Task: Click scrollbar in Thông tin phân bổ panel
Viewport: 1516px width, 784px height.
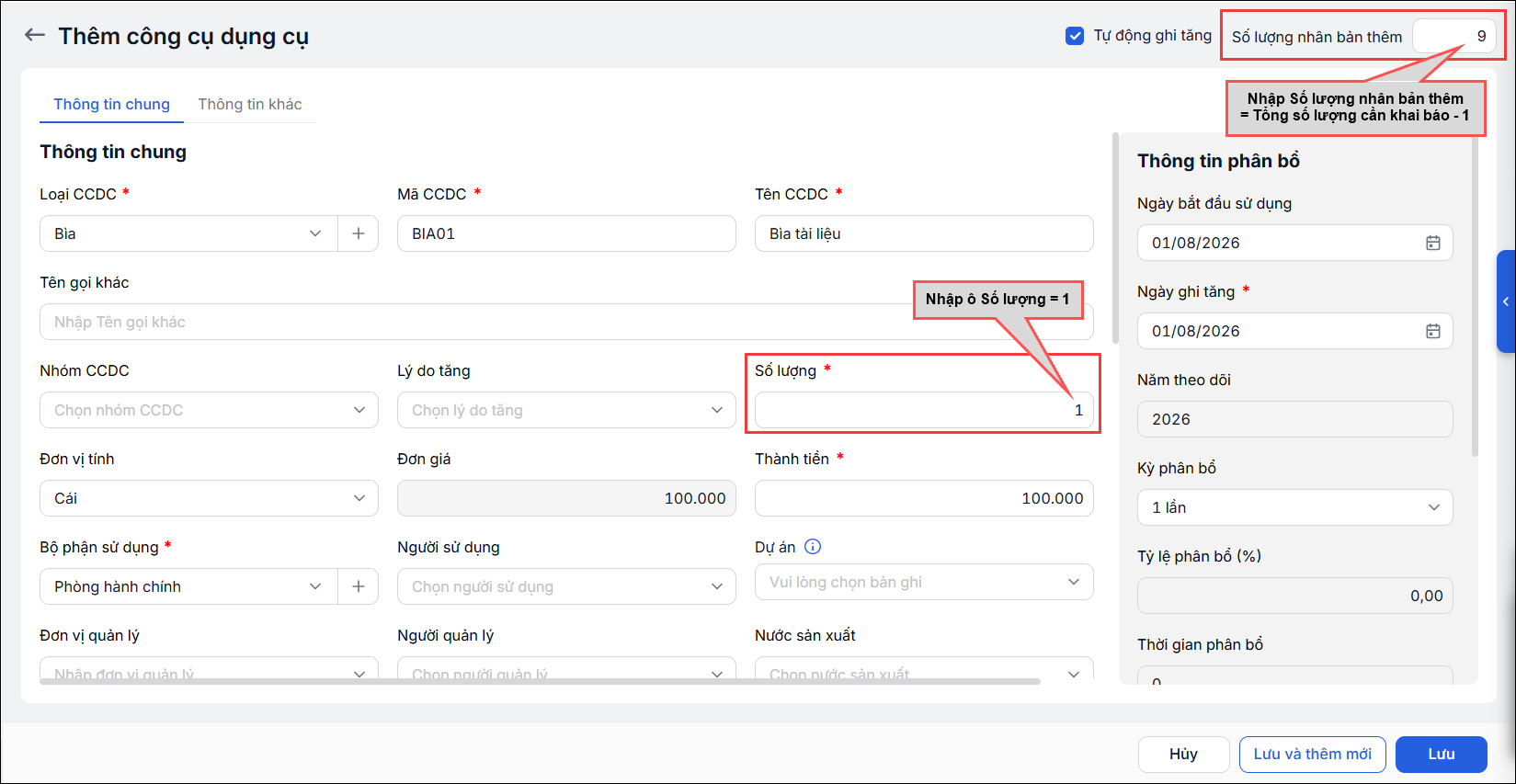Action: 1475,296
